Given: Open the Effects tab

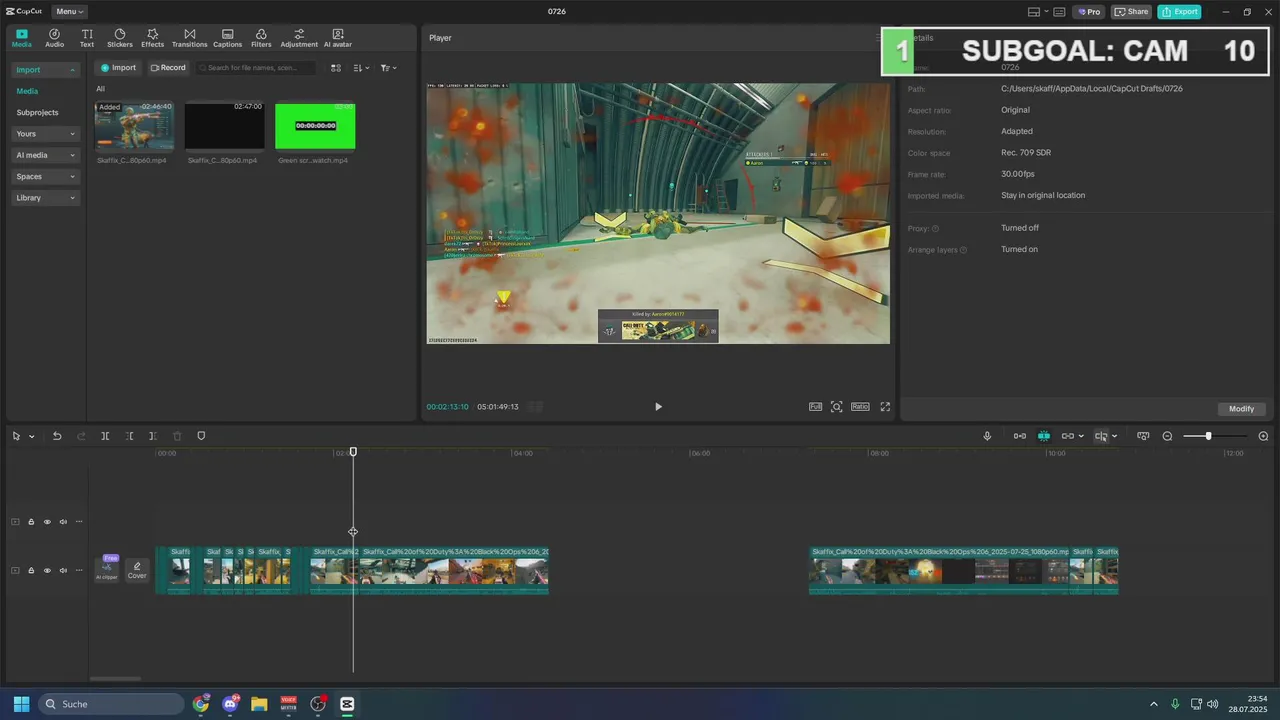Looking at the screenshot, I should pyautogui.click(x=152, y=38).
